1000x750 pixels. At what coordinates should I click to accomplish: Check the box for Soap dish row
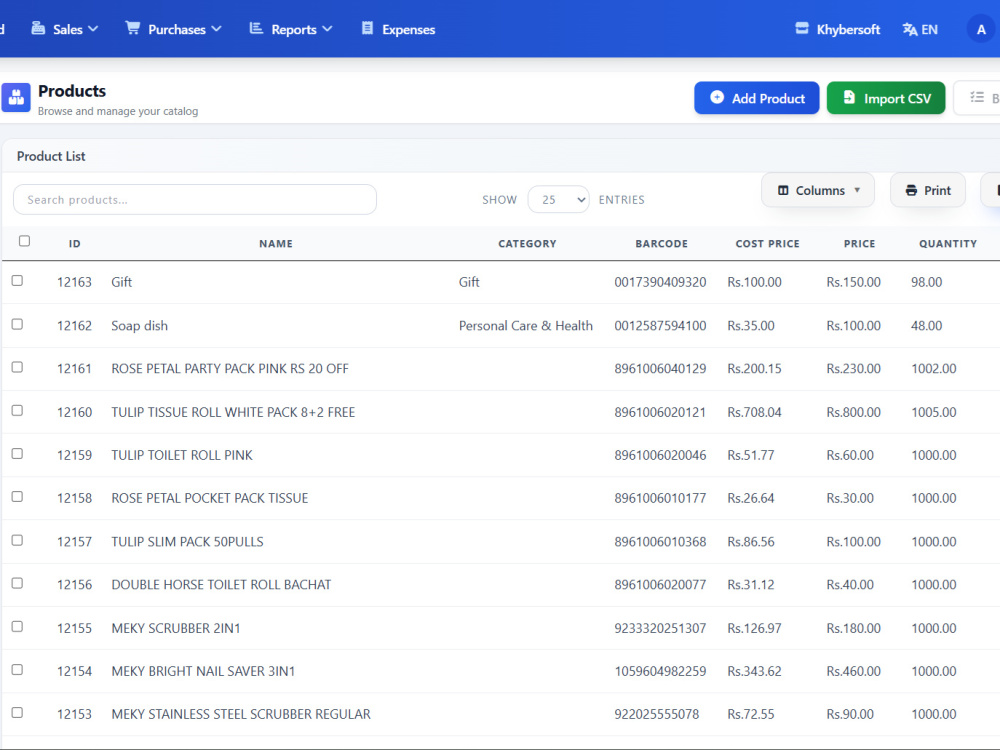pos(17,324)
